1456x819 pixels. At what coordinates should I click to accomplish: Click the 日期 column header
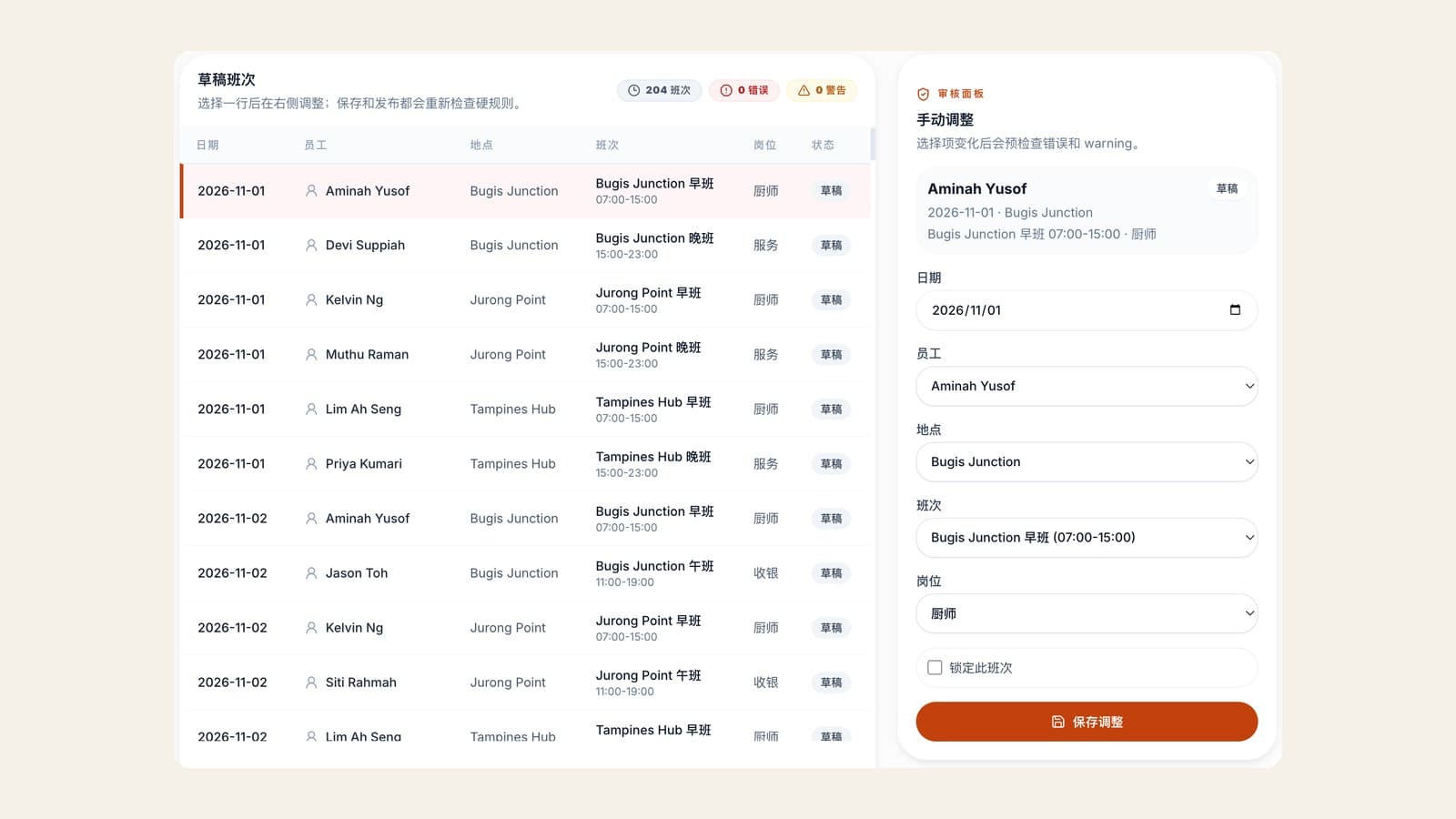coord(207,145)
